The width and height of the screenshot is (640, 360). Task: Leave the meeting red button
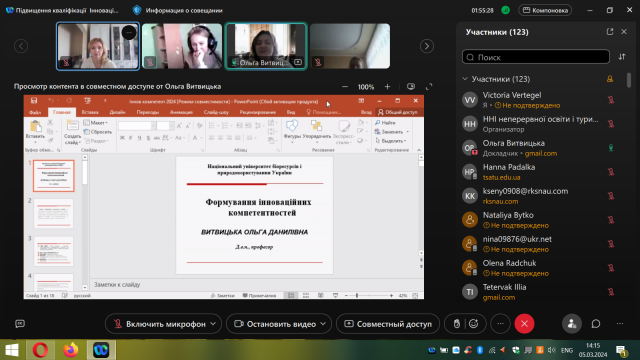(x=524, y=324)
